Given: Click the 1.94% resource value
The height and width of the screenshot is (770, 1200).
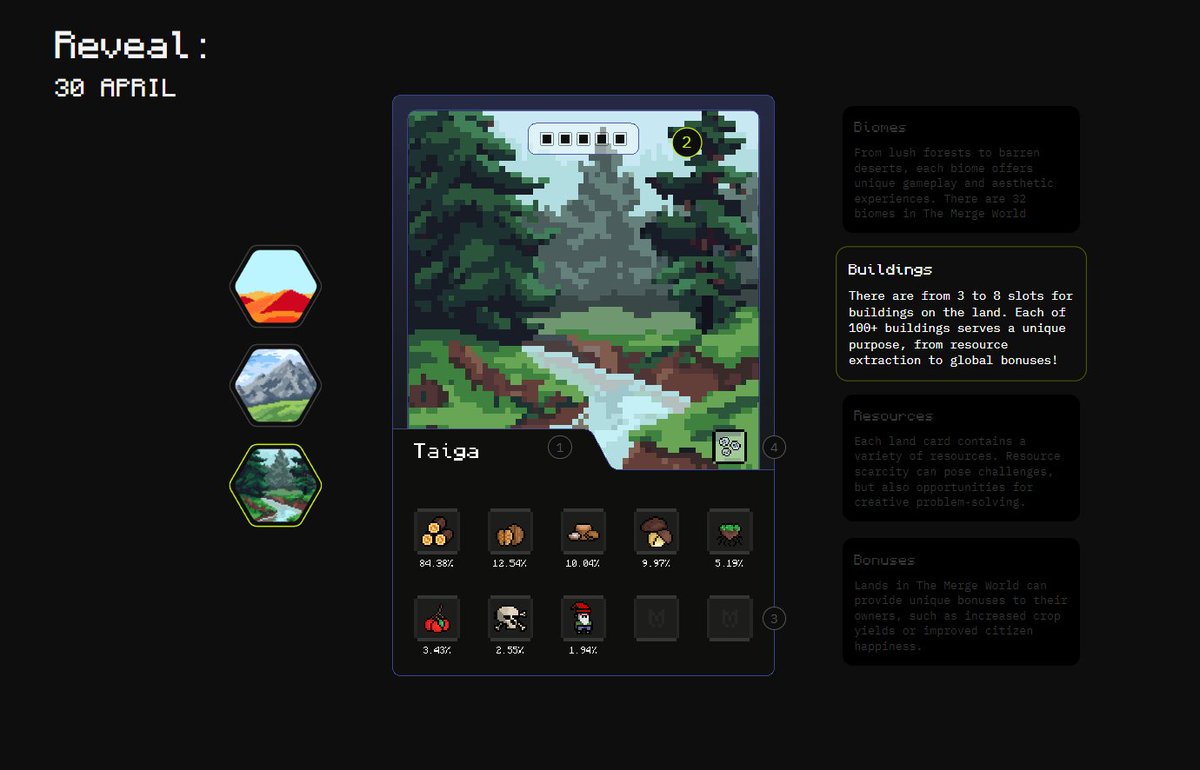Looking at the screenshot, I should coord(583,651).
